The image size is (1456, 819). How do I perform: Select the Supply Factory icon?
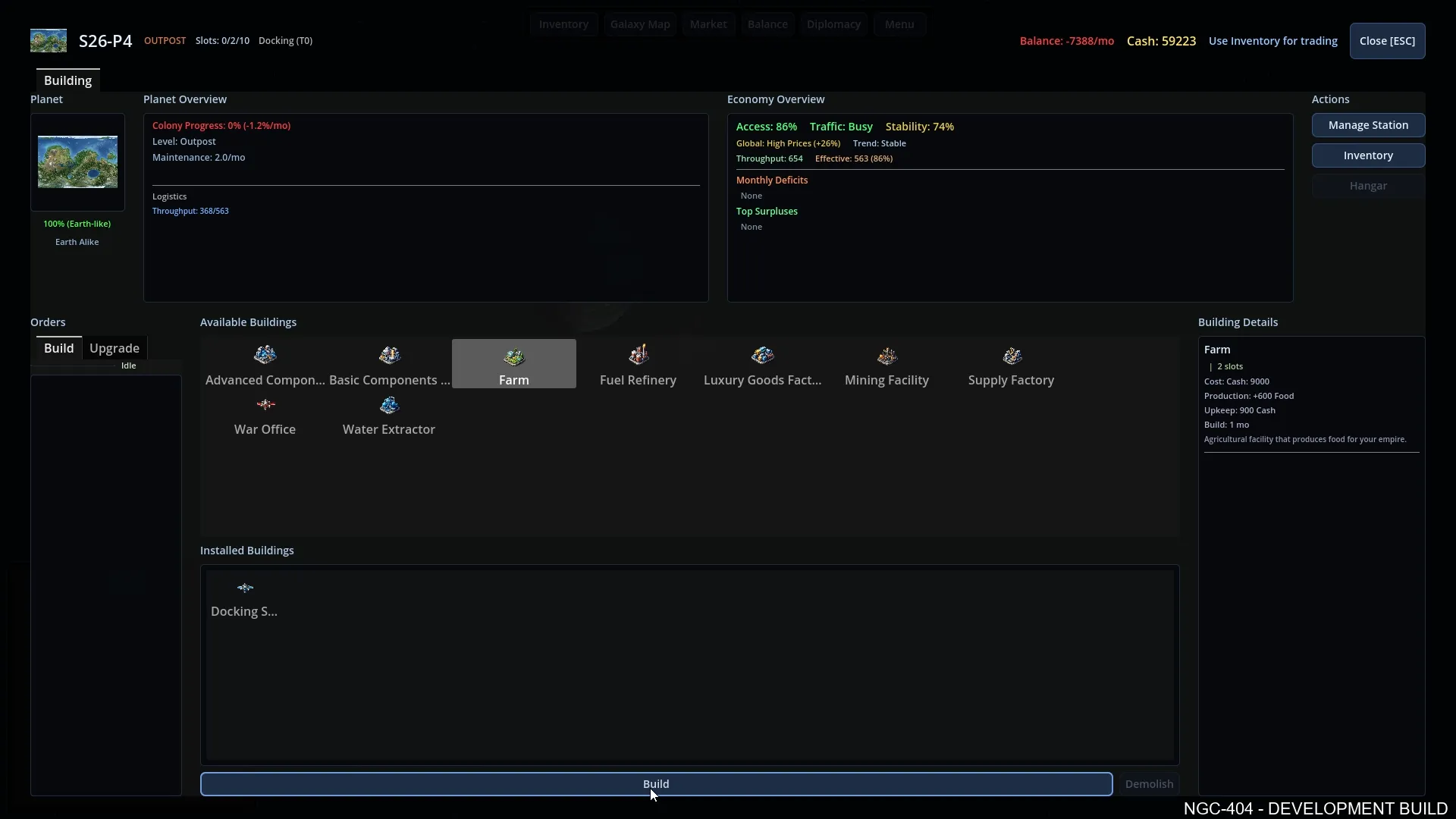1012,355
